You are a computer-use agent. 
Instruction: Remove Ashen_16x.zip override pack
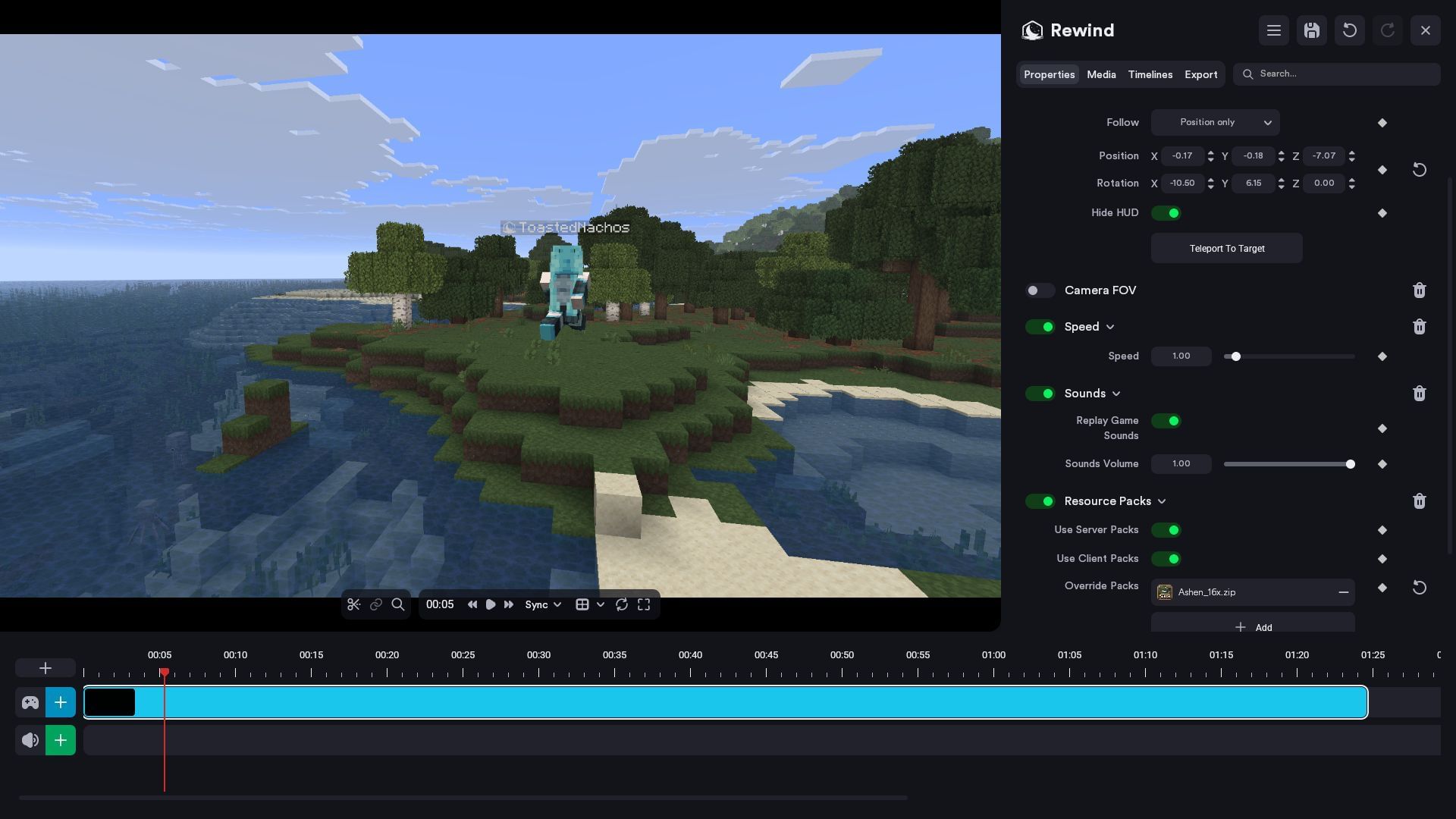(1344, 592)
